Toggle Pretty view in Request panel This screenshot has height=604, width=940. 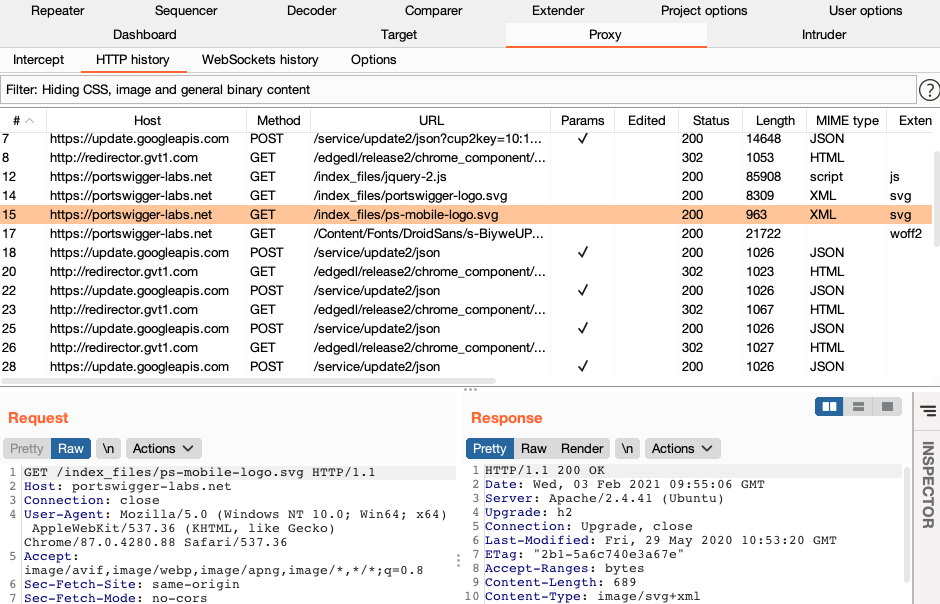tap(27, 449)
